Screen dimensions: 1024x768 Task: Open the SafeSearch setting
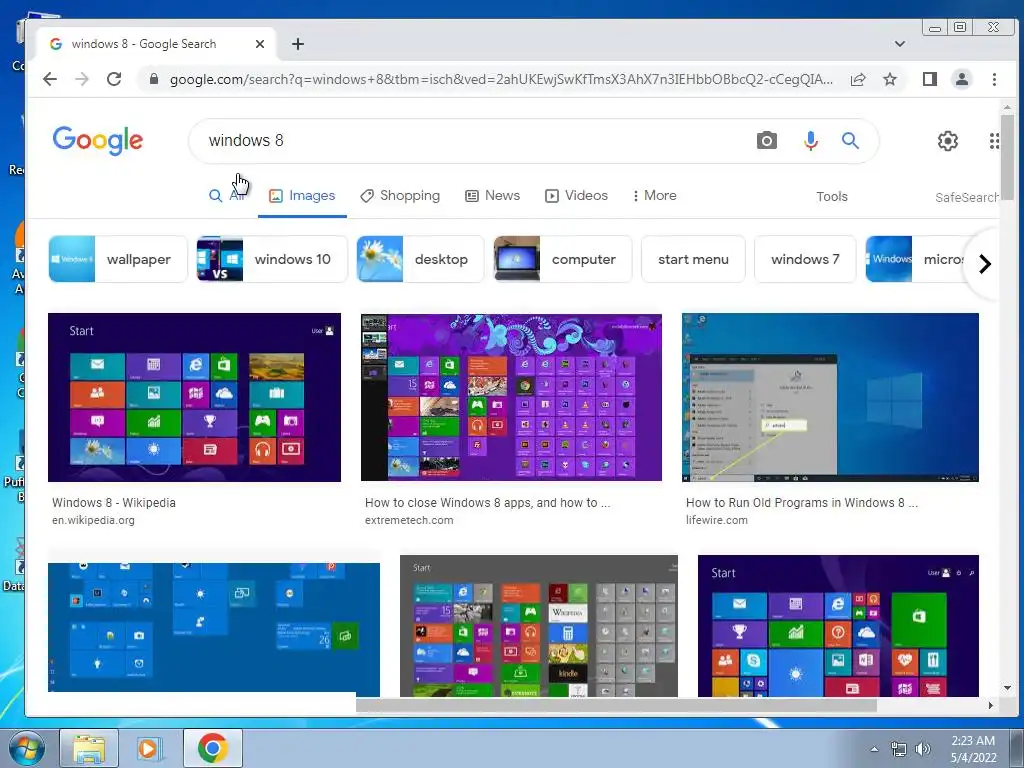click(967, 197)
